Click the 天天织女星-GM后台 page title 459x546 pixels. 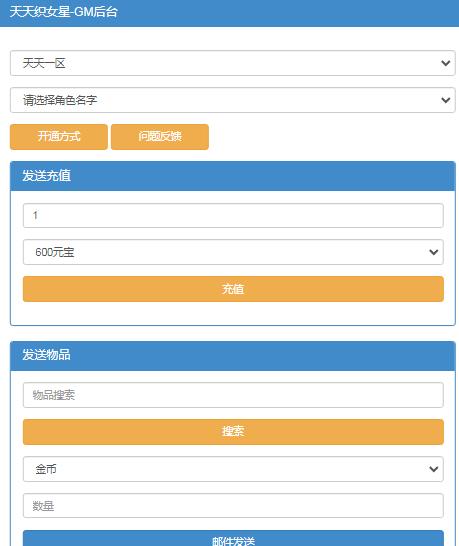(64, 12)
